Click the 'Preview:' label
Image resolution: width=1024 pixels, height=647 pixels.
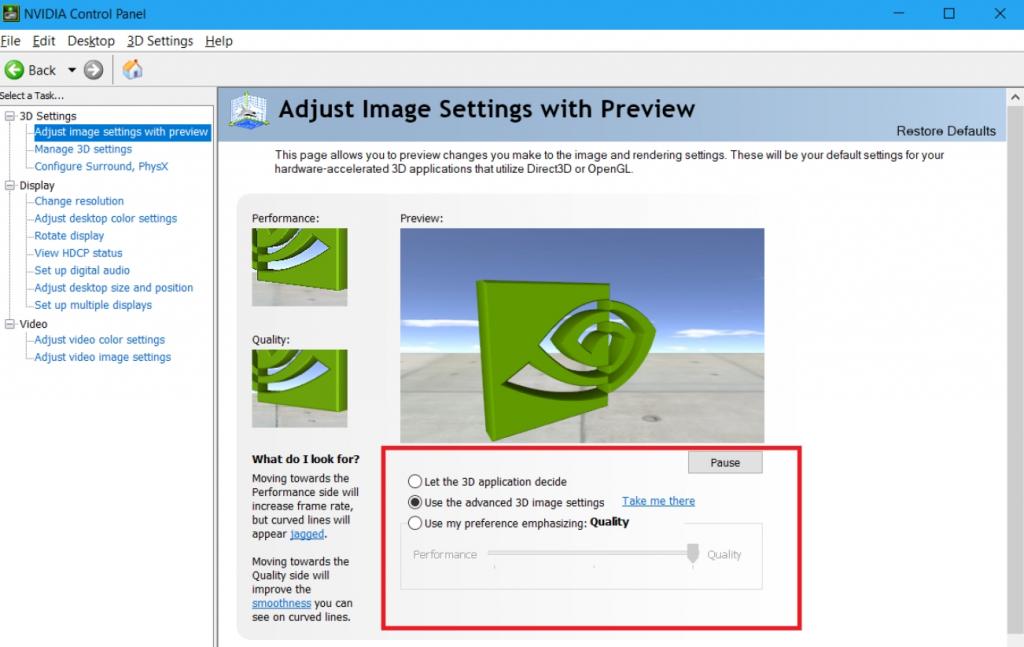click(421, 218)
